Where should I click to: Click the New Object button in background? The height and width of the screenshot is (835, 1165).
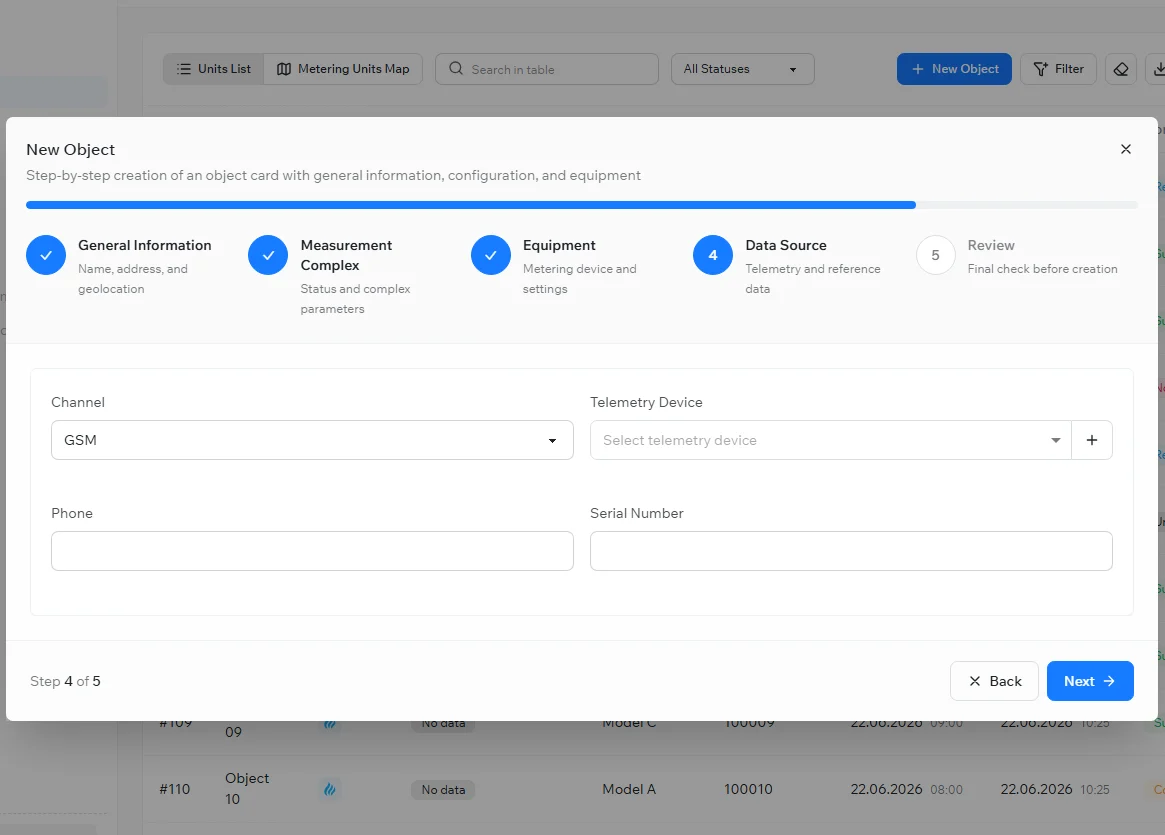pos(954,69)
